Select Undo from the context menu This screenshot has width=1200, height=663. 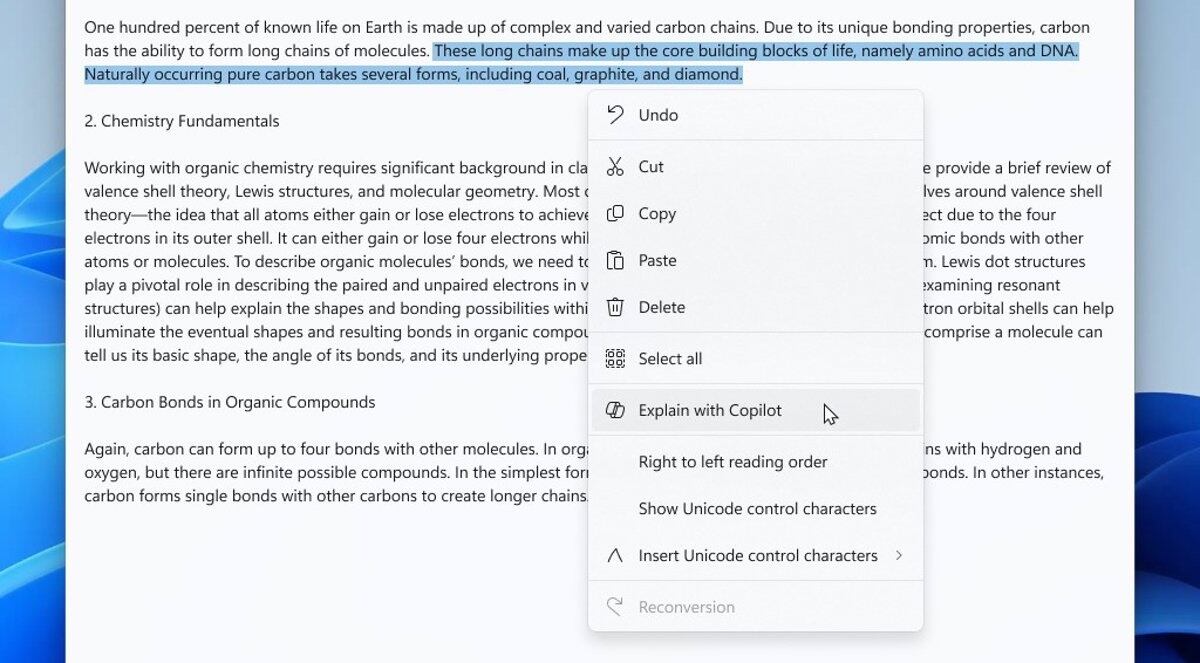657,114
